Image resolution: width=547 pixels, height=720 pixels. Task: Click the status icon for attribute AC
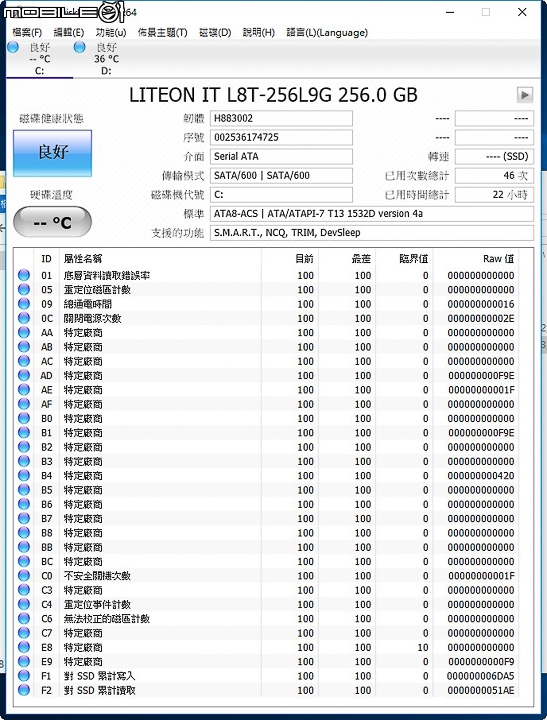click(x=24, y=361)
